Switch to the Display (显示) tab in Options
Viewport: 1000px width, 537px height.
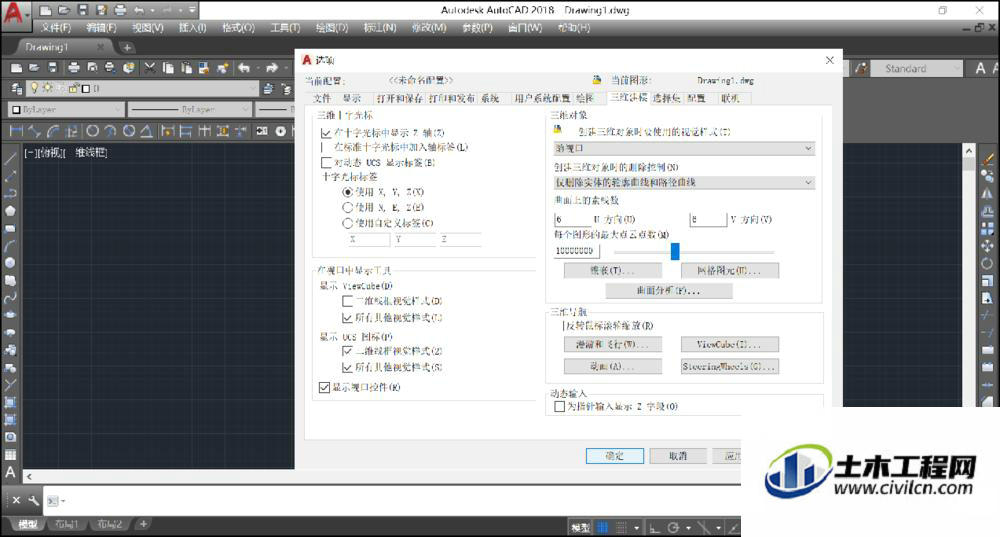[x=352, y=98]
